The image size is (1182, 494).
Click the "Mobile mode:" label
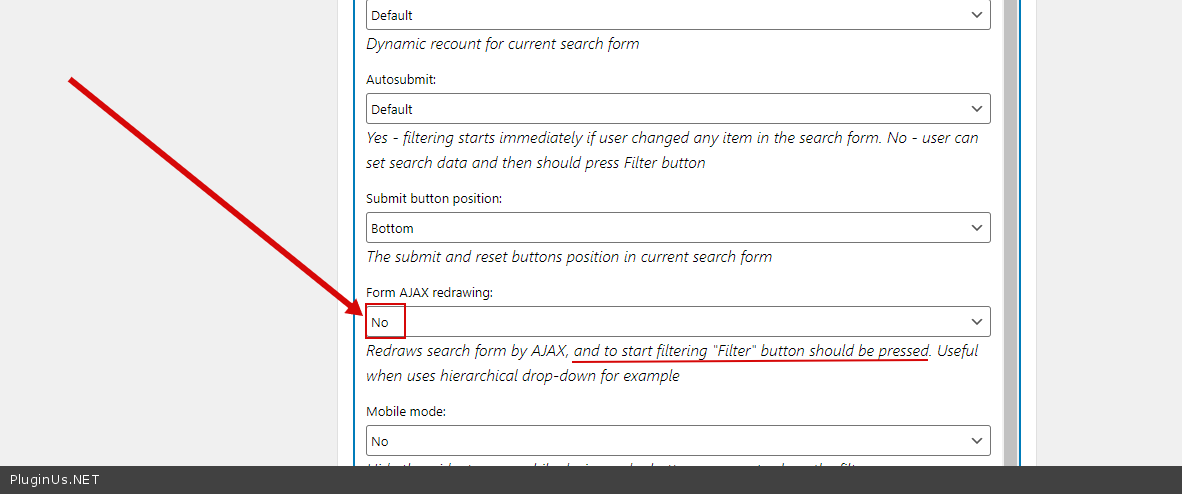click(406, 412)
